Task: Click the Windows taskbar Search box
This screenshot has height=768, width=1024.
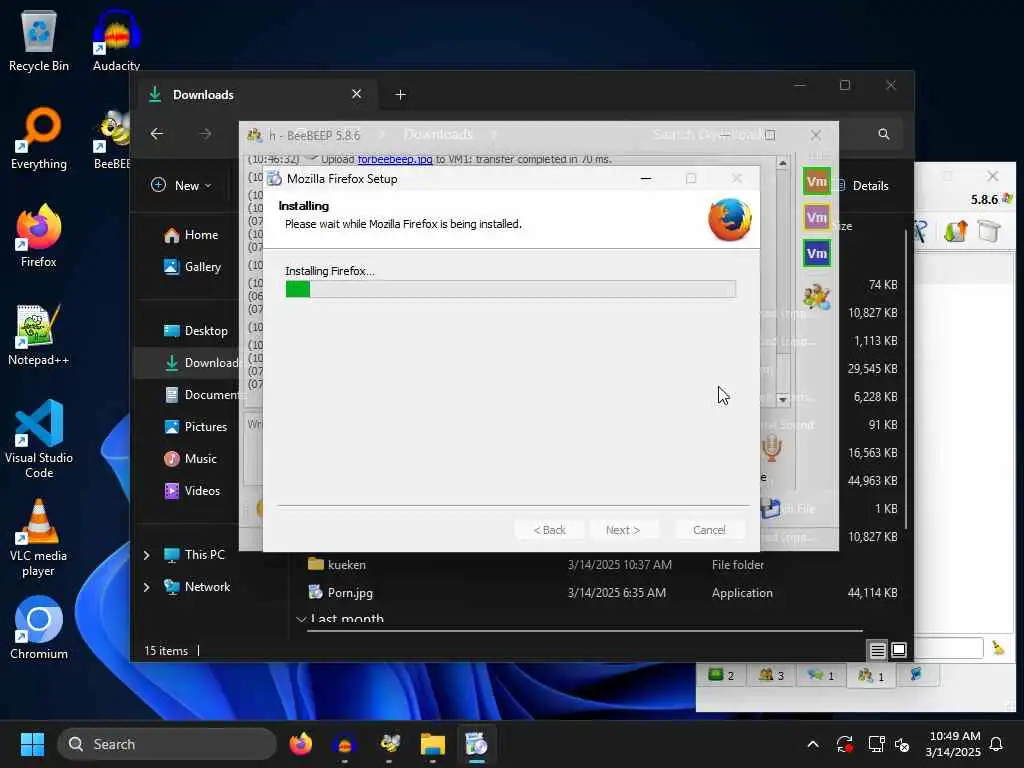Action: click(167, 744)
